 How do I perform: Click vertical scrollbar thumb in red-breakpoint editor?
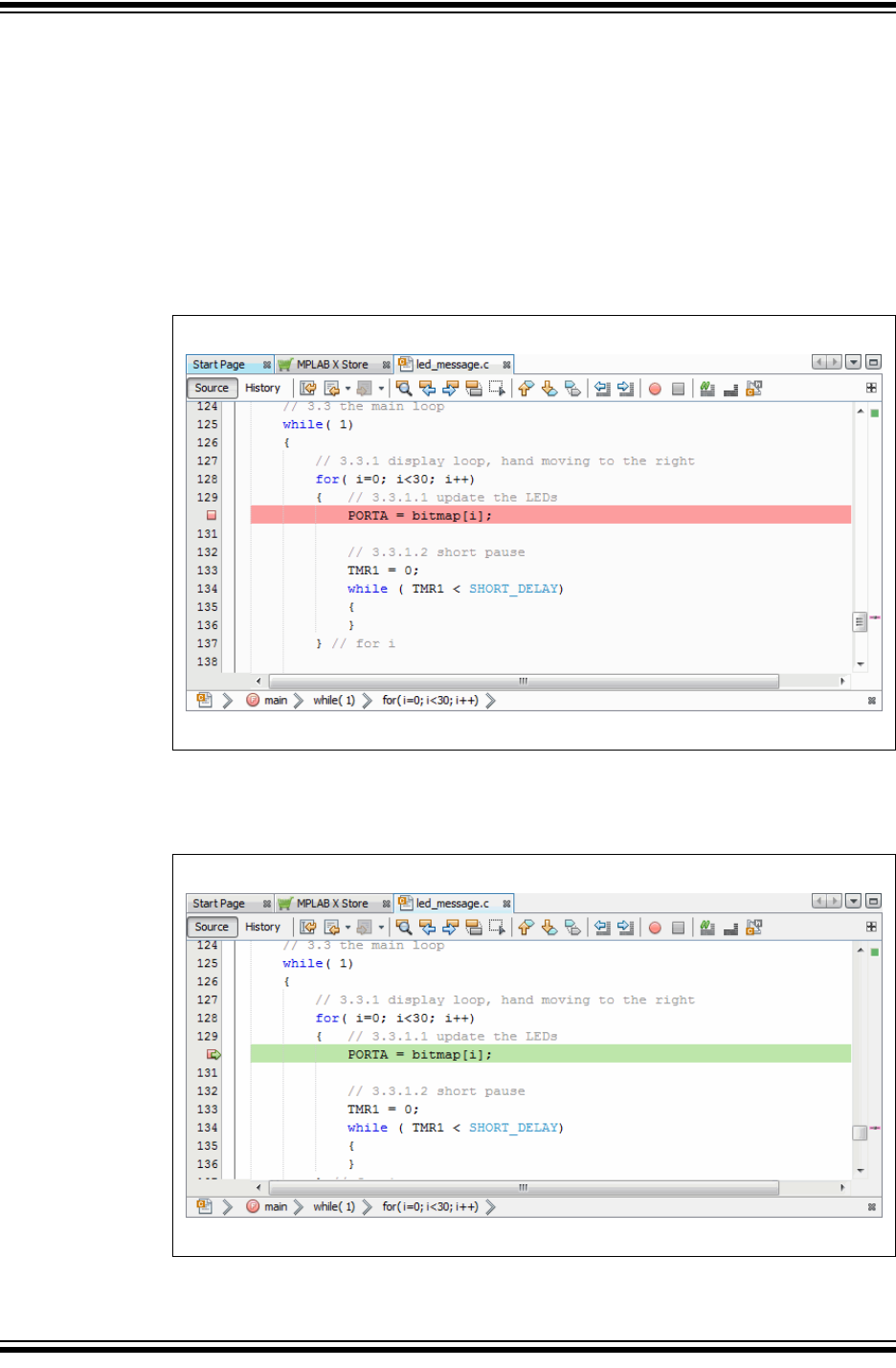(860, 622)
